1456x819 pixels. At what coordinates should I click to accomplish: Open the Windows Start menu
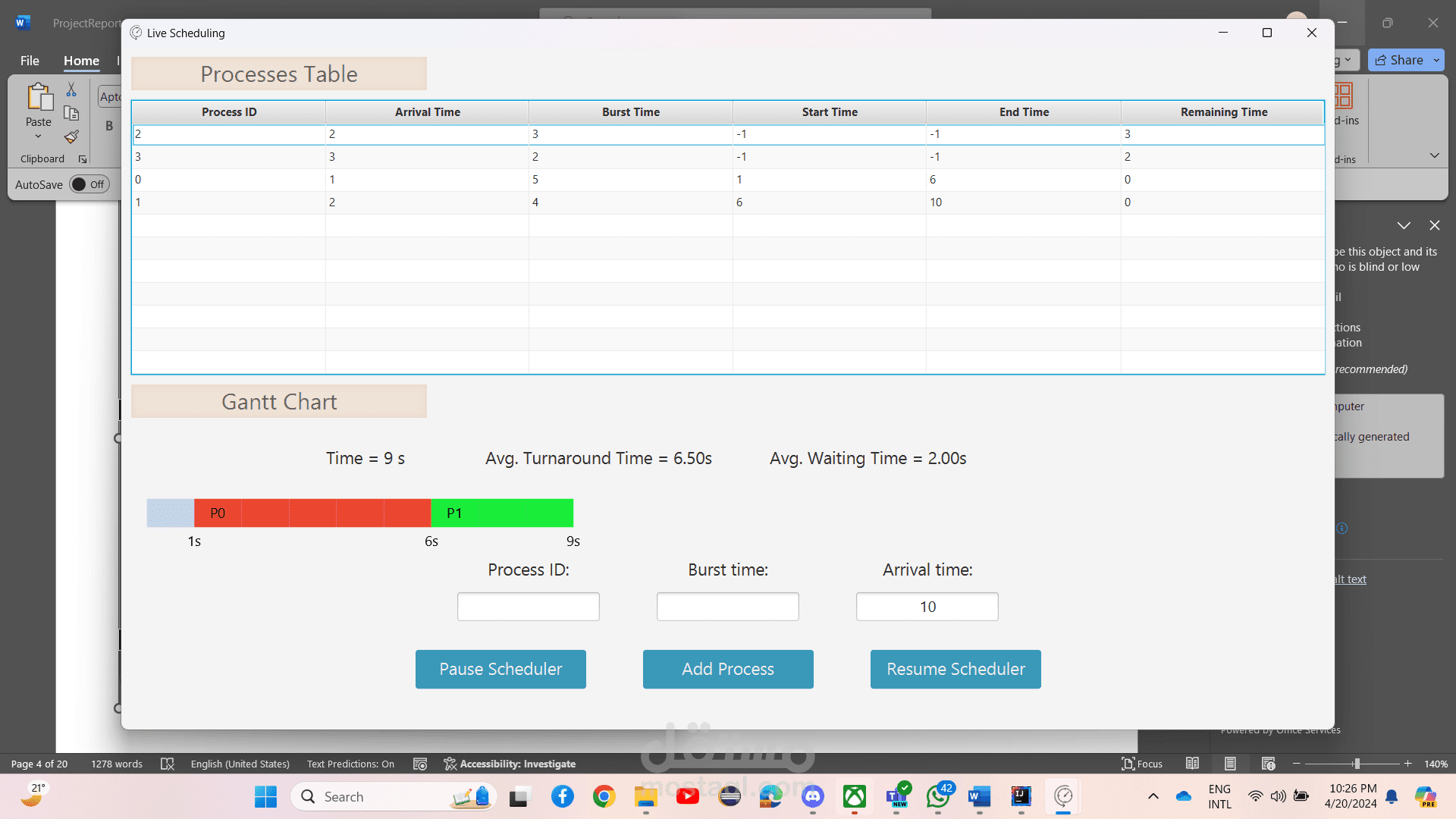265,796
